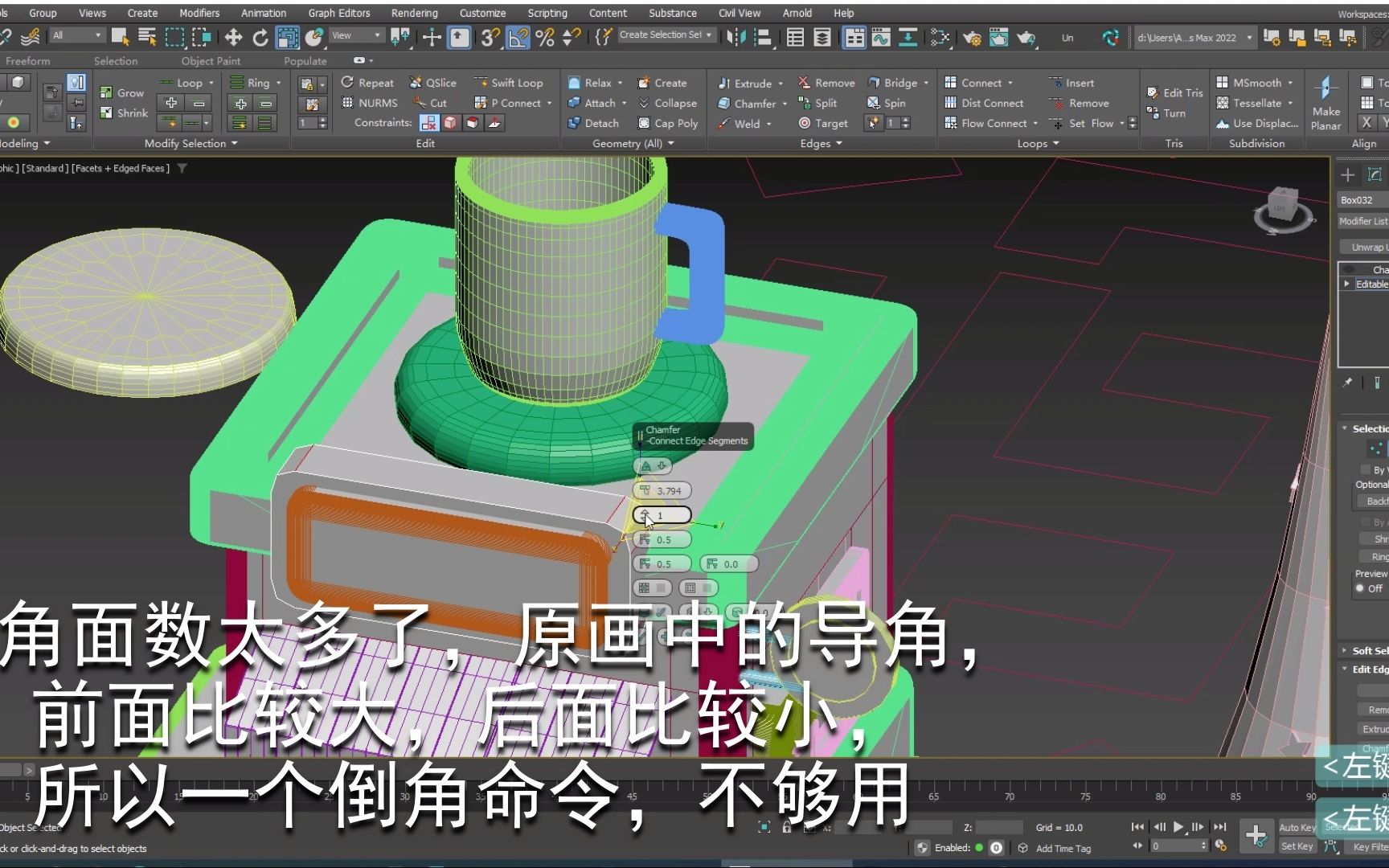
Task: Select the Cut tool
Action: coord(430,102)
